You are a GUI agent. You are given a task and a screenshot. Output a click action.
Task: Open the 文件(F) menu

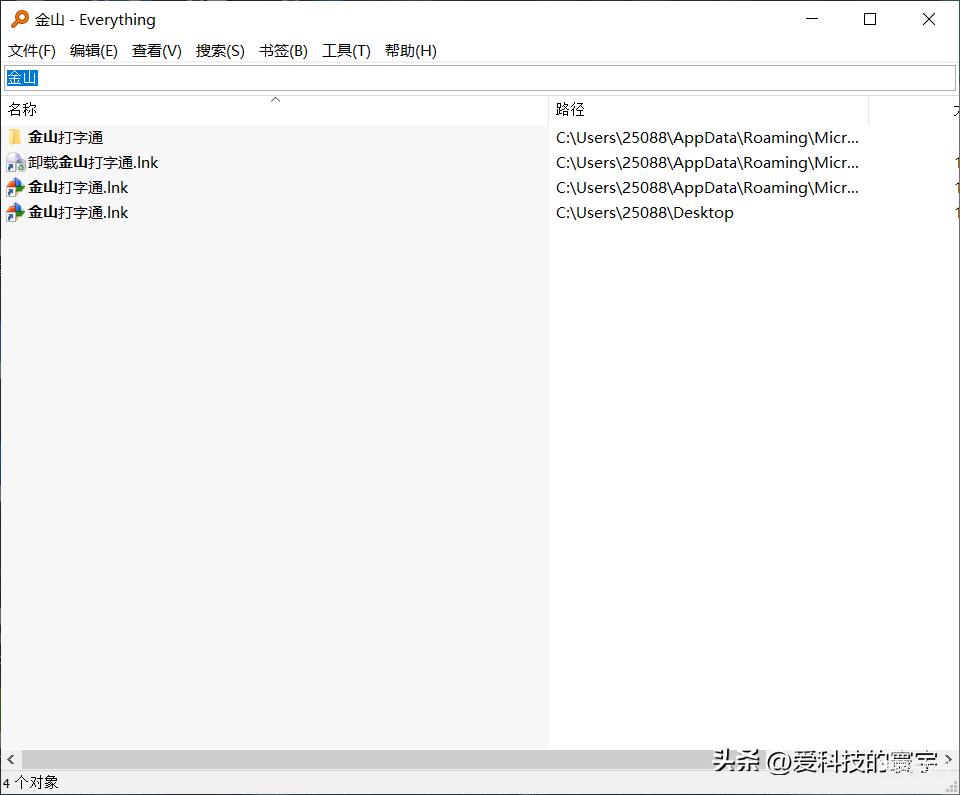click(x=32, y=51)
